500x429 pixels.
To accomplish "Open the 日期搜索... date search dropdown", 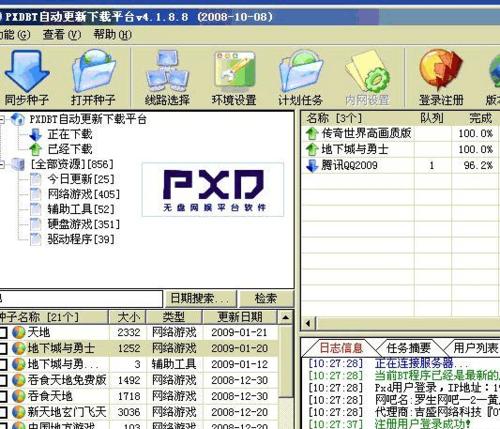I will click(x=201, y=298).
